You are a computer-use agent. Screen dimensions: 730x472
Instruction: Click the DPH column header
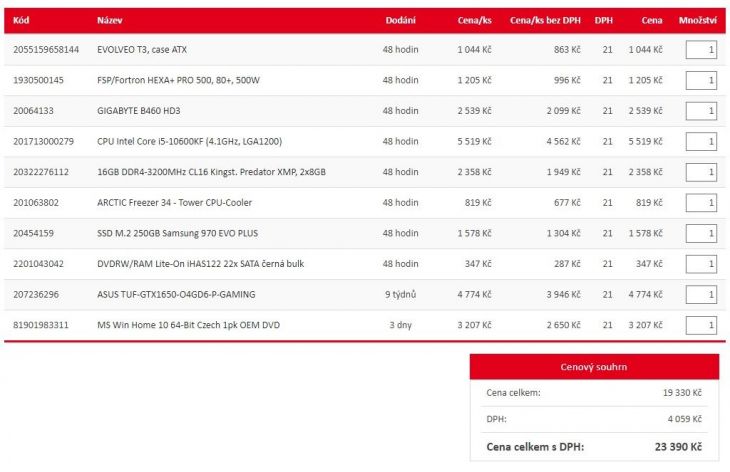tap(603, 20)
